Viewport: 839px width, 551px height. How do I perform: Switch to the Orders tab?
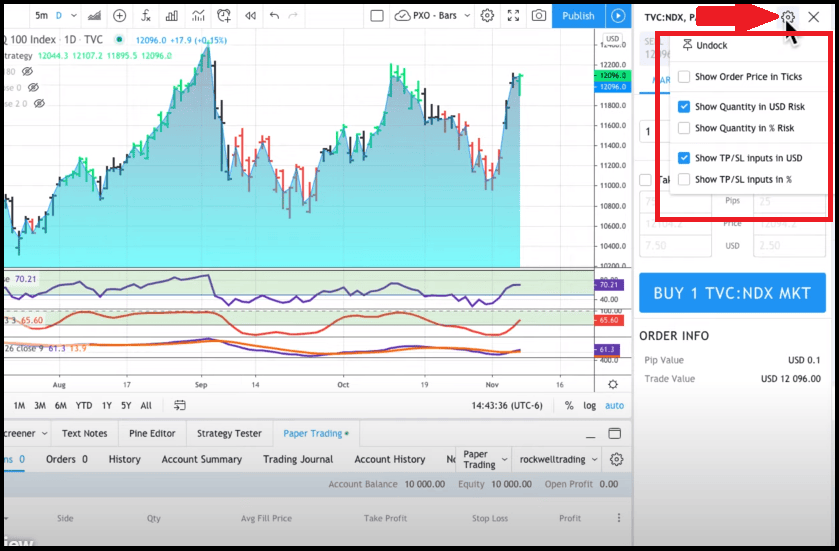coord(66,459)
